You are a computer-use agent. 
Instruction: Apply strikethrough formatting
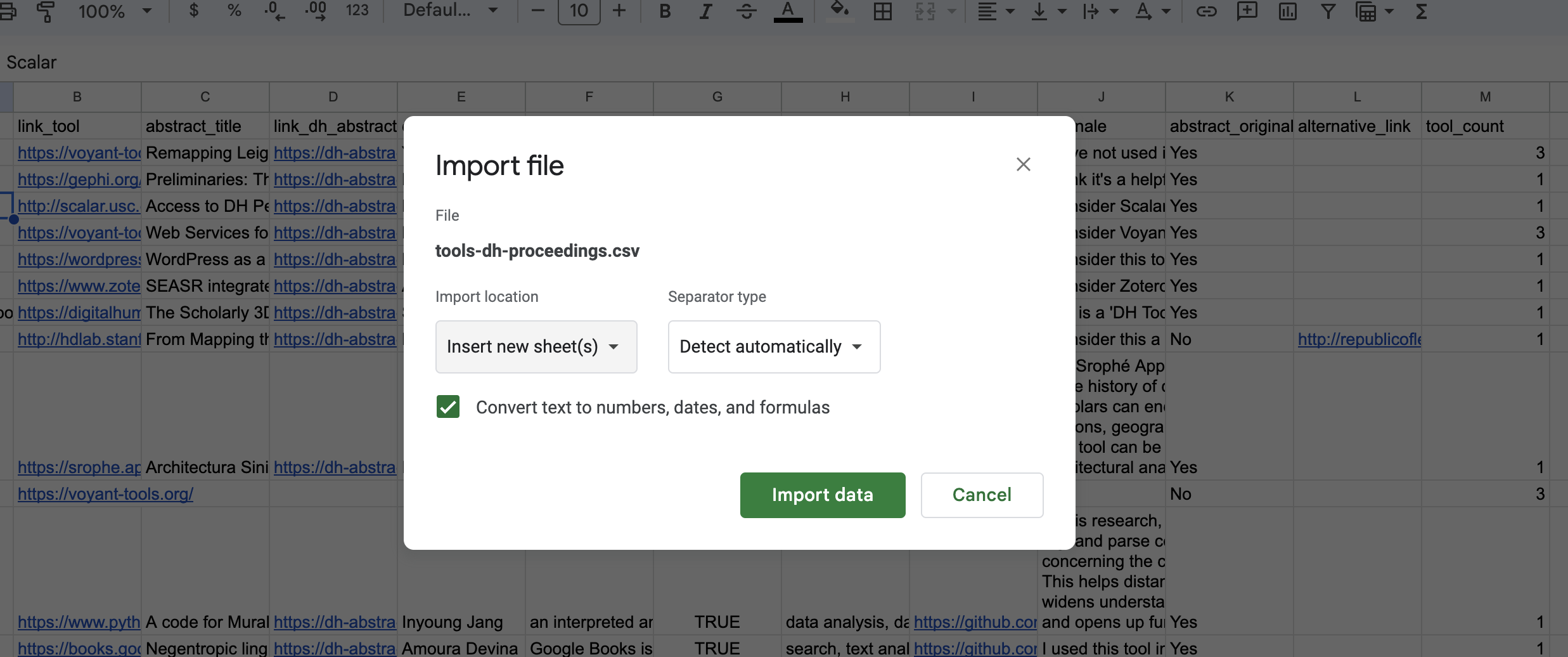coord(747,11)
